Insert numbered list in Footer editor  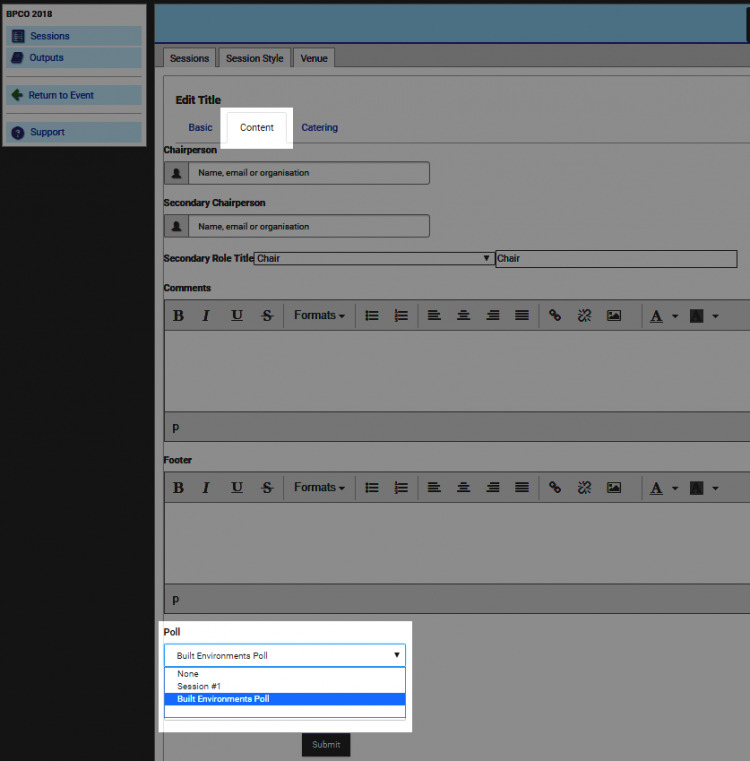tap(401, 487)
